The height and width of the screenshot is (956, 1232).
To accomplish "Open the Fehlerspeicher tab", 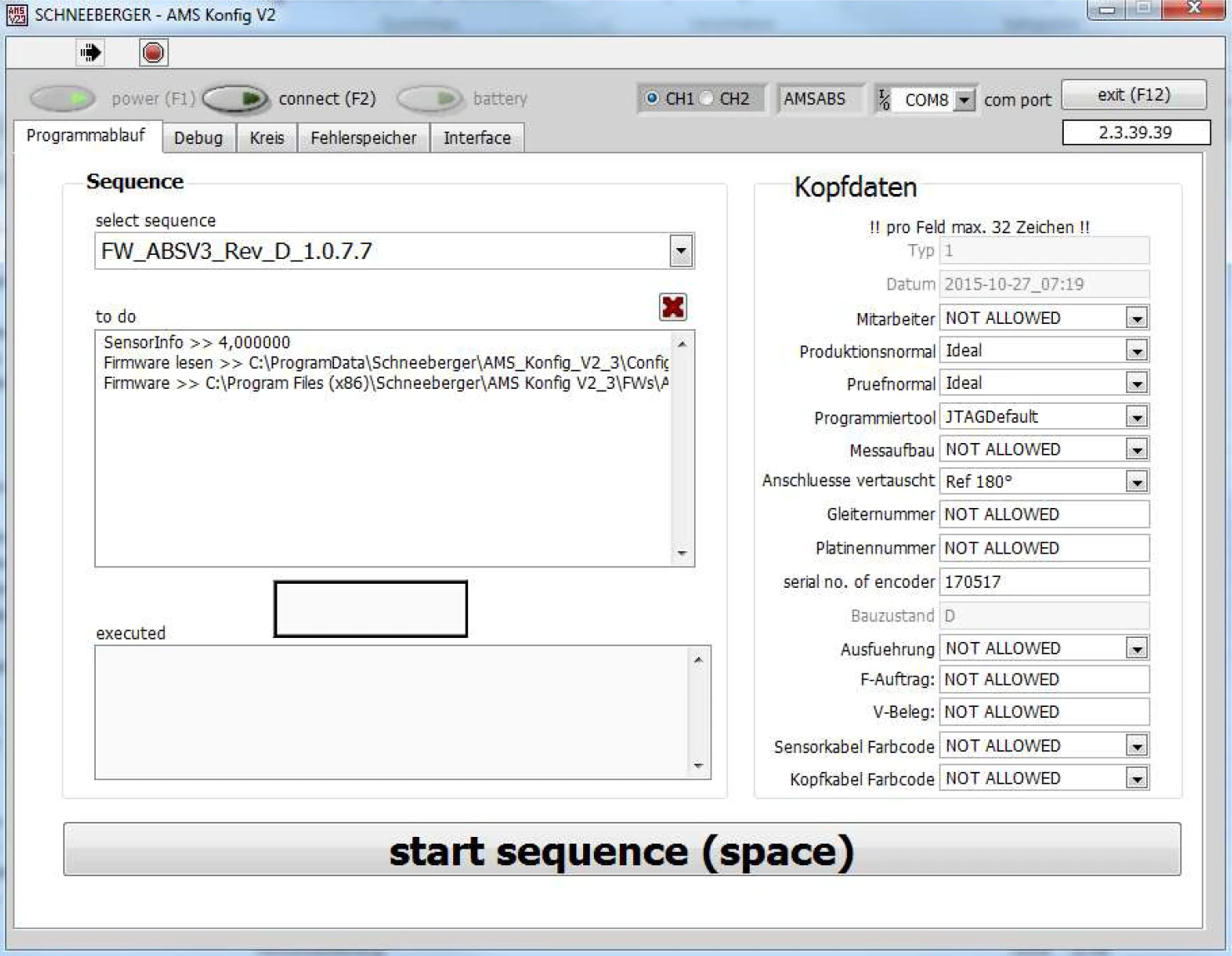I will [x=363, y=137].
